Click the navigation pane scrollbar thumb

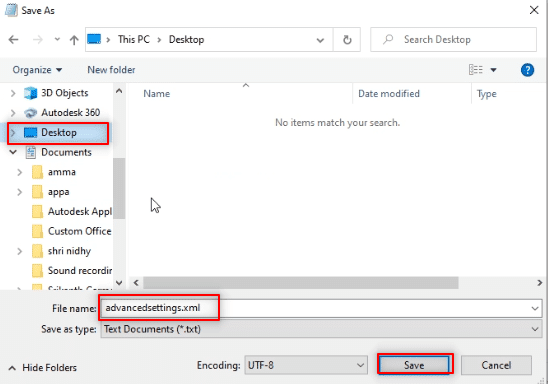coord(119,188)
